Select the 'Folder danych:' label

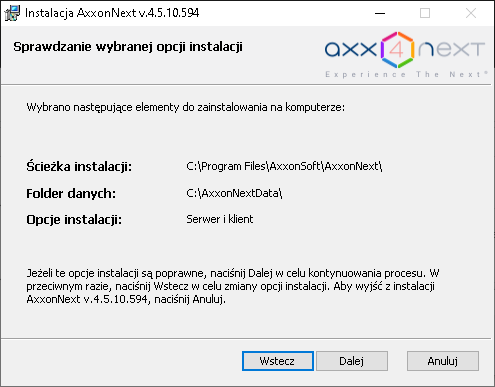click(x=71, y=193)
